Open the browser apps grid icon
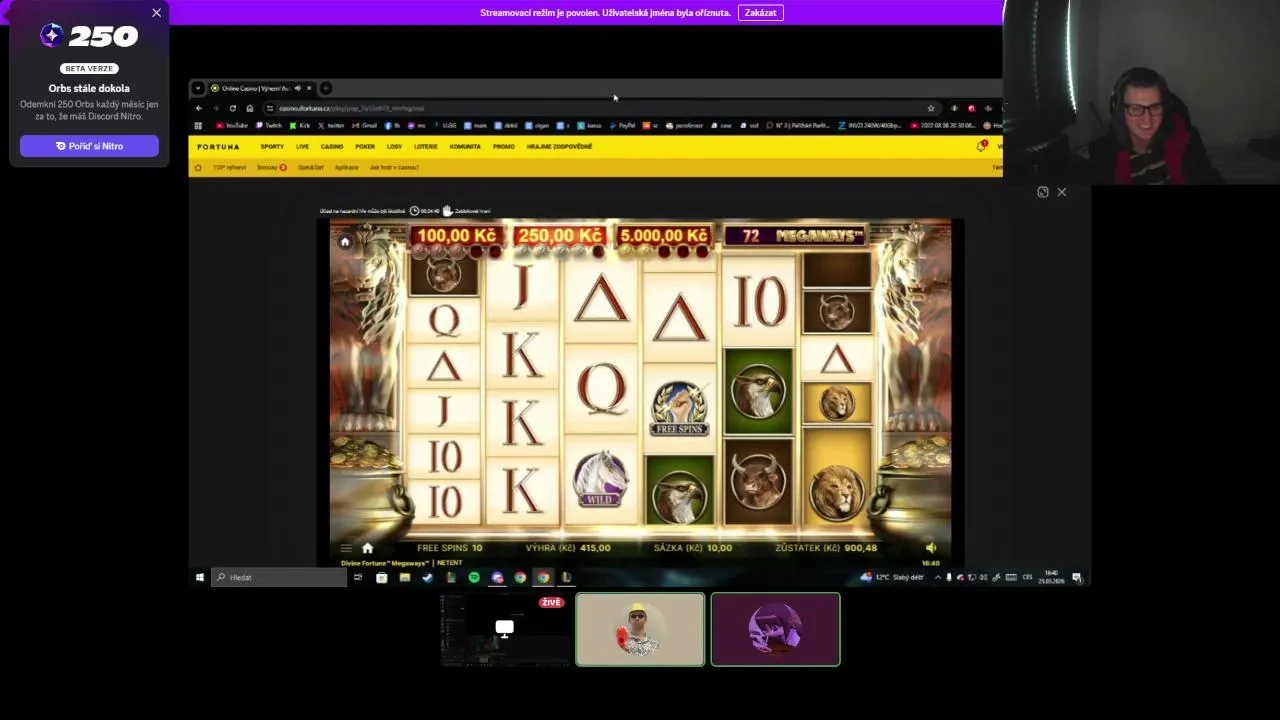 pos(198,126)
